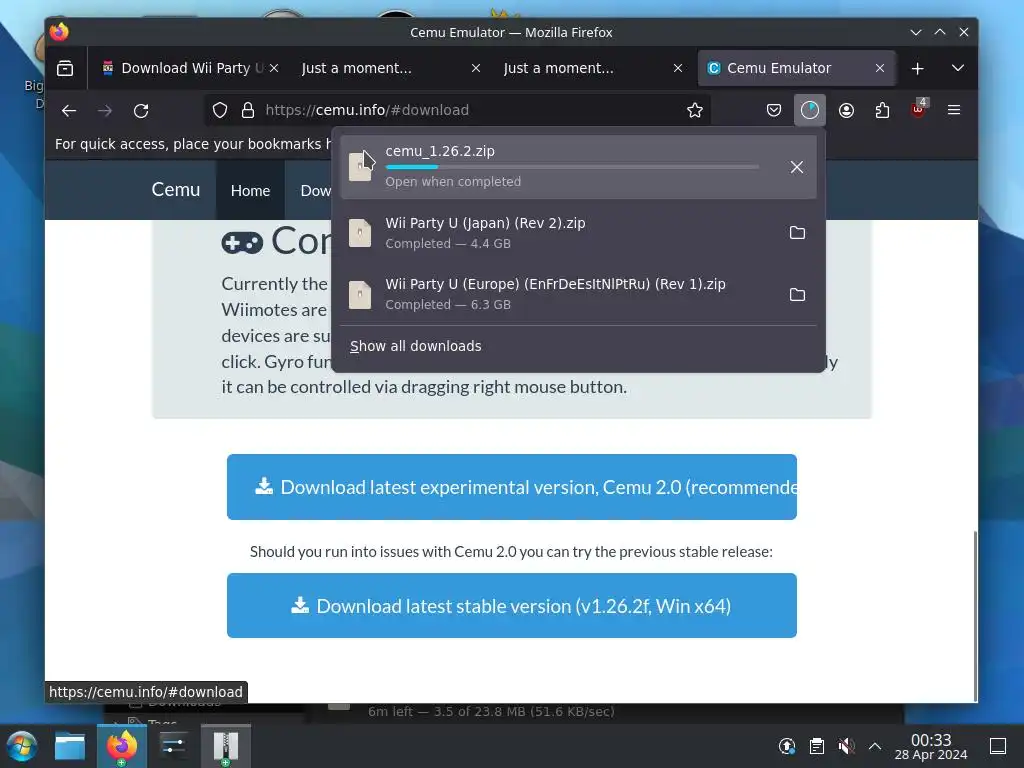Open the Firefox hamburger application menu

954,110
